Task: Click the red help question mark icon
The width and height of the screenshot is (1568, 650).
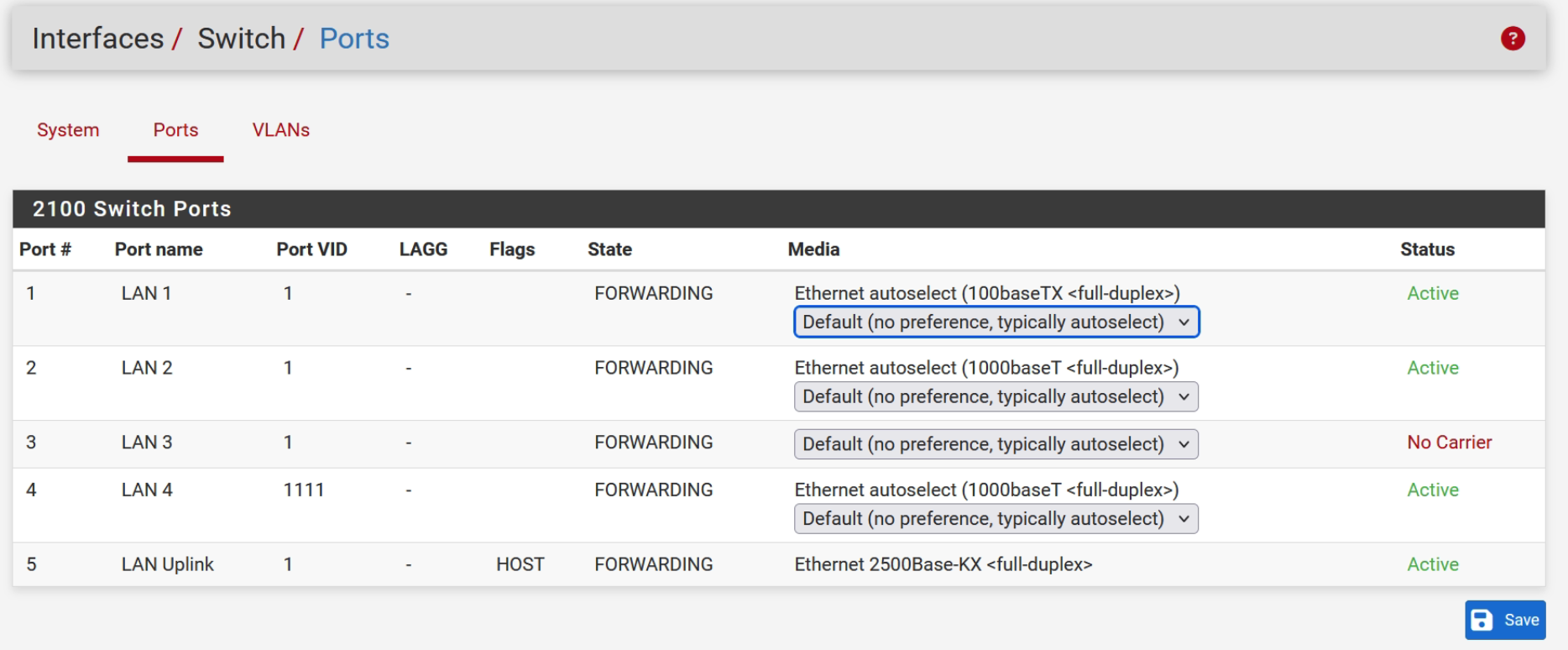Action: point(1513,39)
